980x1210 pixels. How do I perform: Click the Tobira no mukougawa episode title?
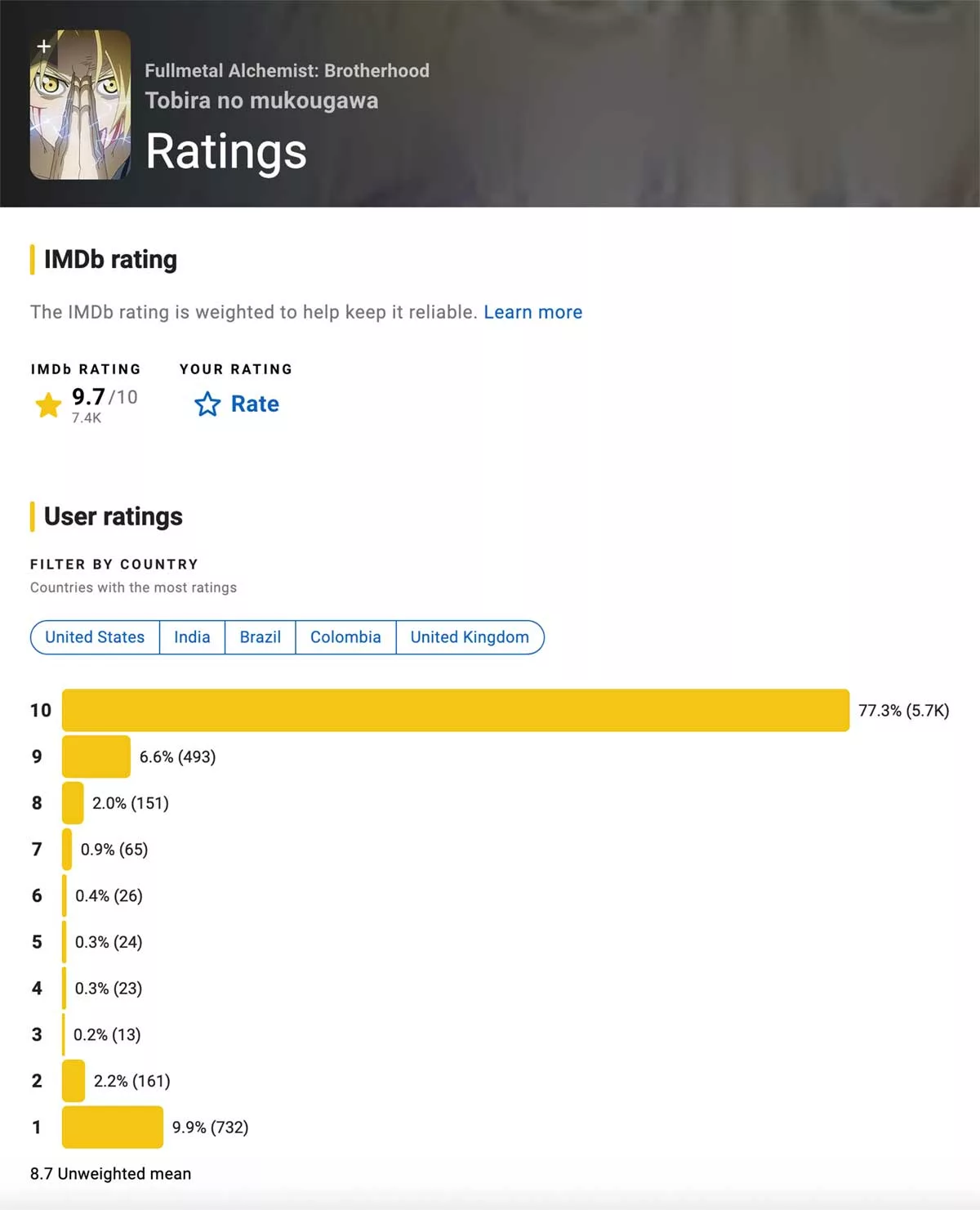[x=261, y=100]
